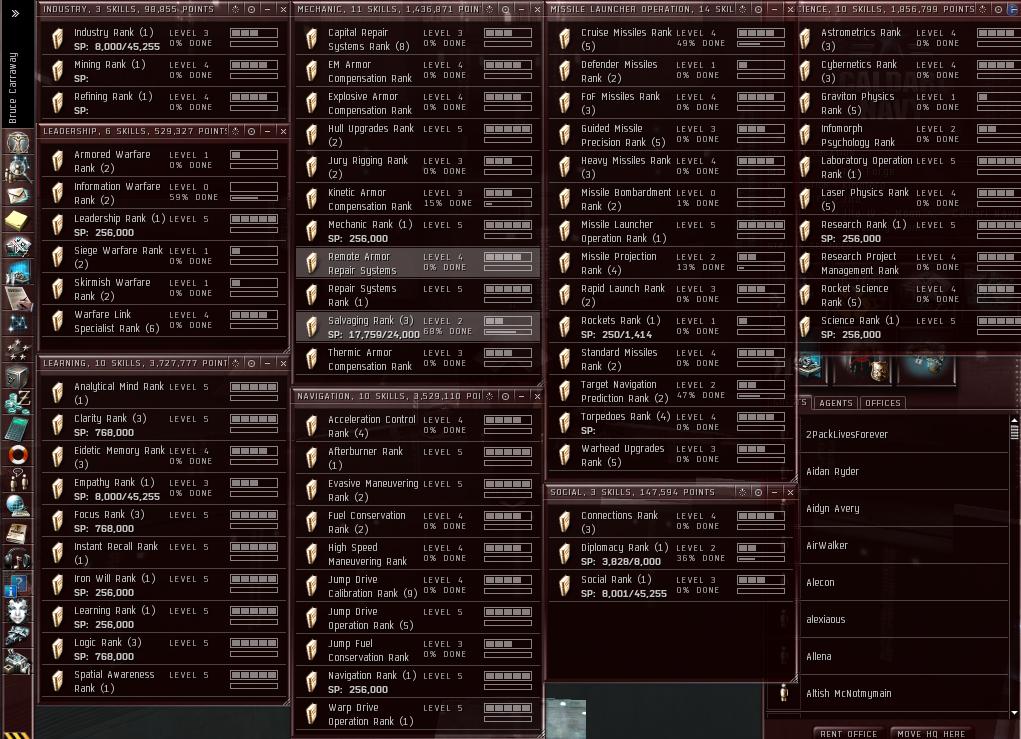Select the Eidetic Memory Rank skill
The image size is (1021, 739).
pyautogui.click(x=163, y=457)
